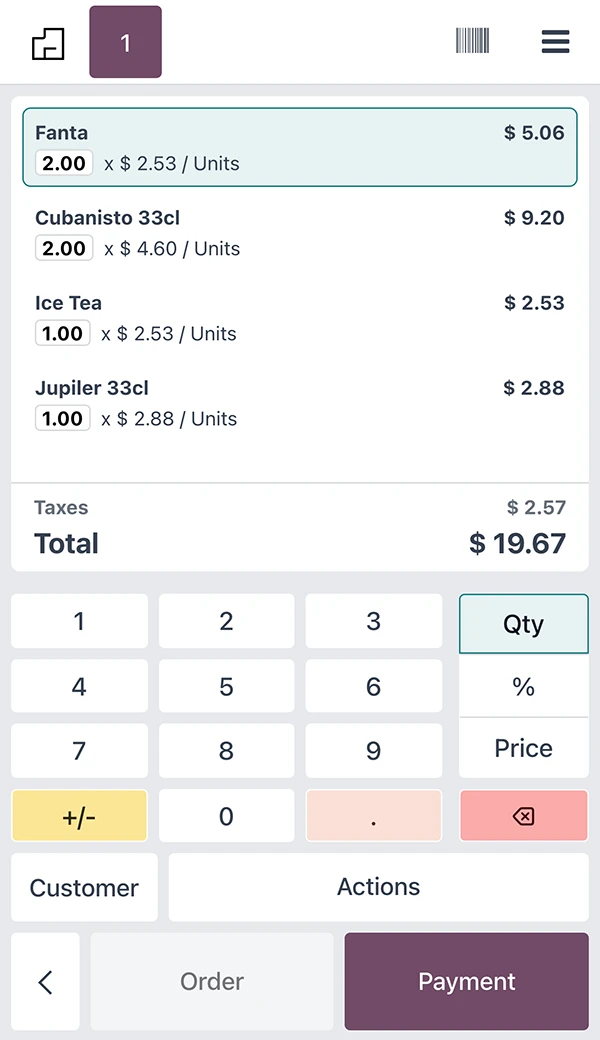Open the hamburger menu

pyautogui.click(x=555, y=41)
